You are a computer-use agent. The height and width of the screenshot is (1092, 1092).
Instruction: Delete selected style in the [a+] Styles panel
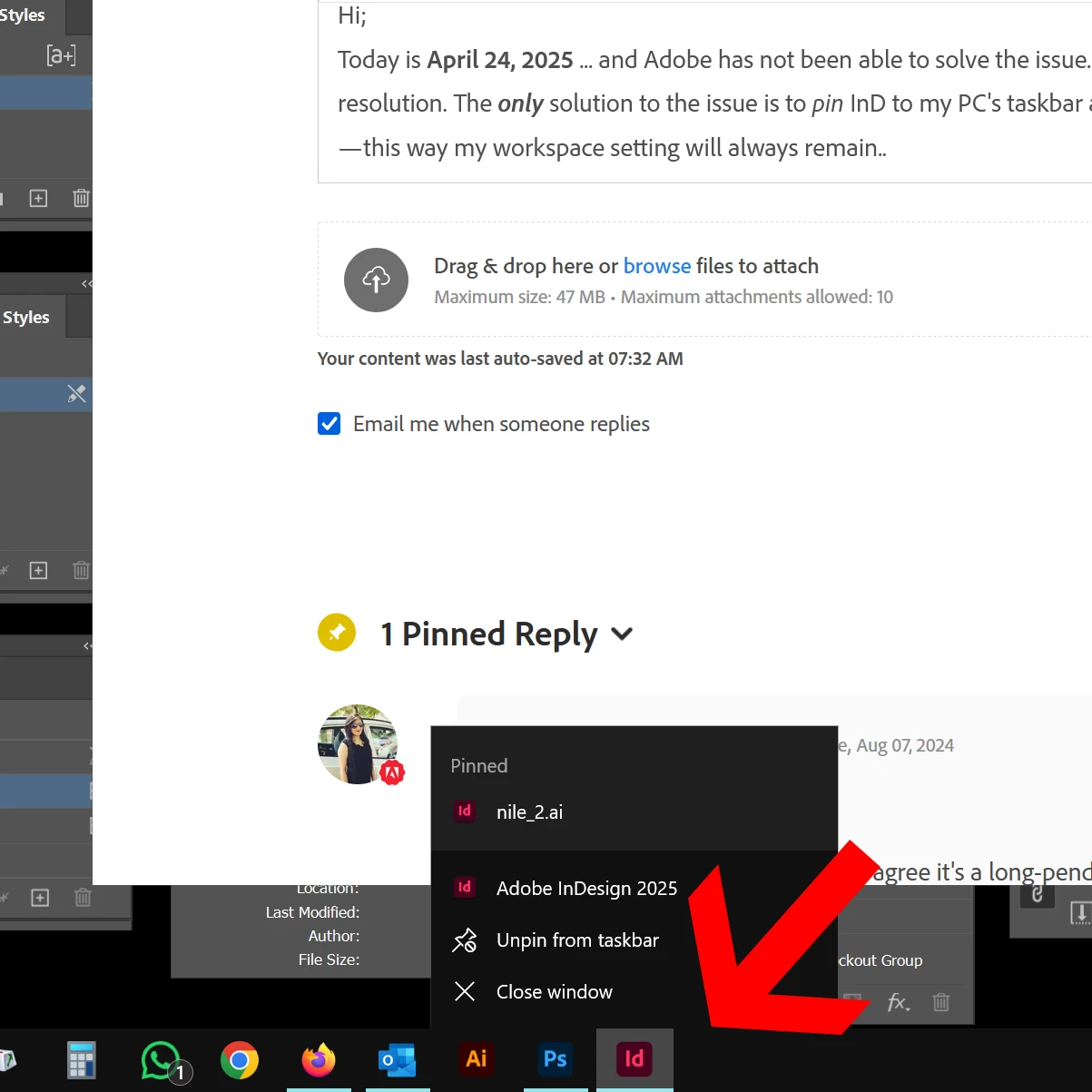81,198
